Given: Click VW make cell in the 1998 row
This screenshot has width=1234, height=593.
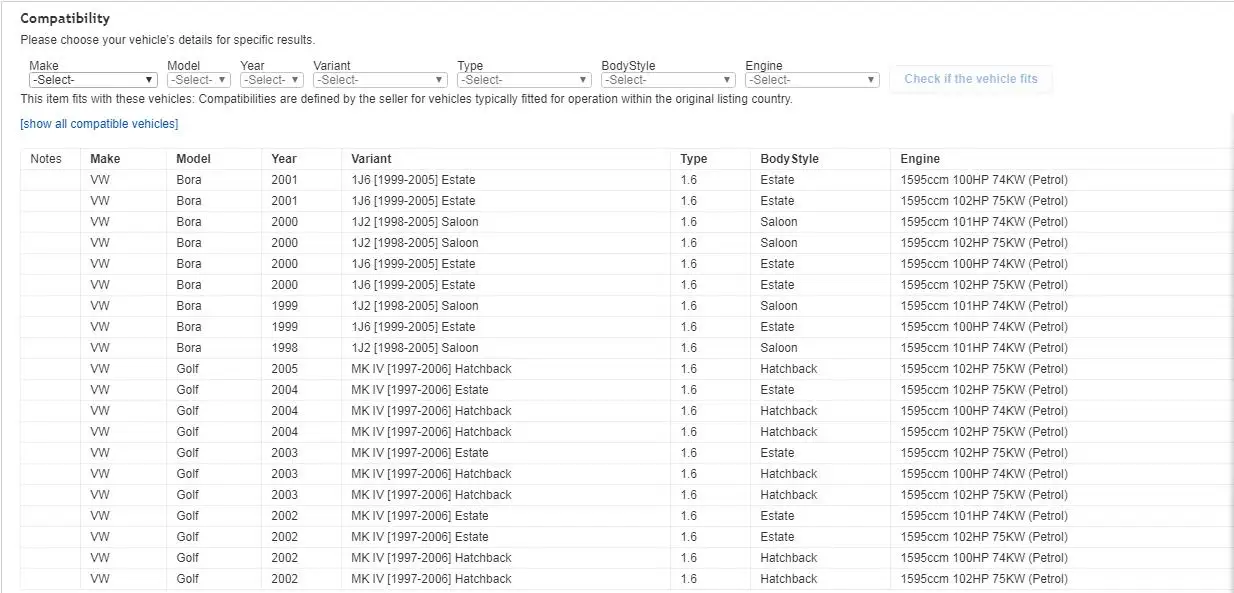Looking at the screenshot, I should [125, 348].
